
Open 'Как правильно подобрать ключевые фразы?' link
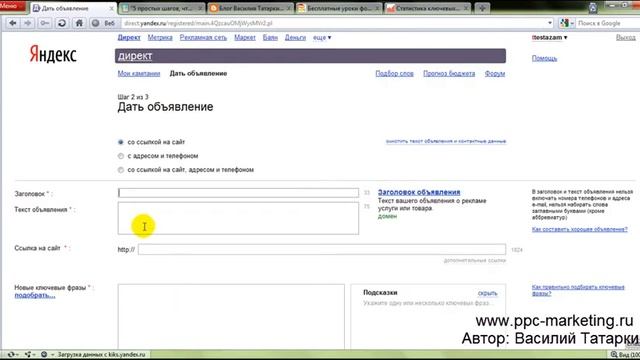tap(578, 290)
